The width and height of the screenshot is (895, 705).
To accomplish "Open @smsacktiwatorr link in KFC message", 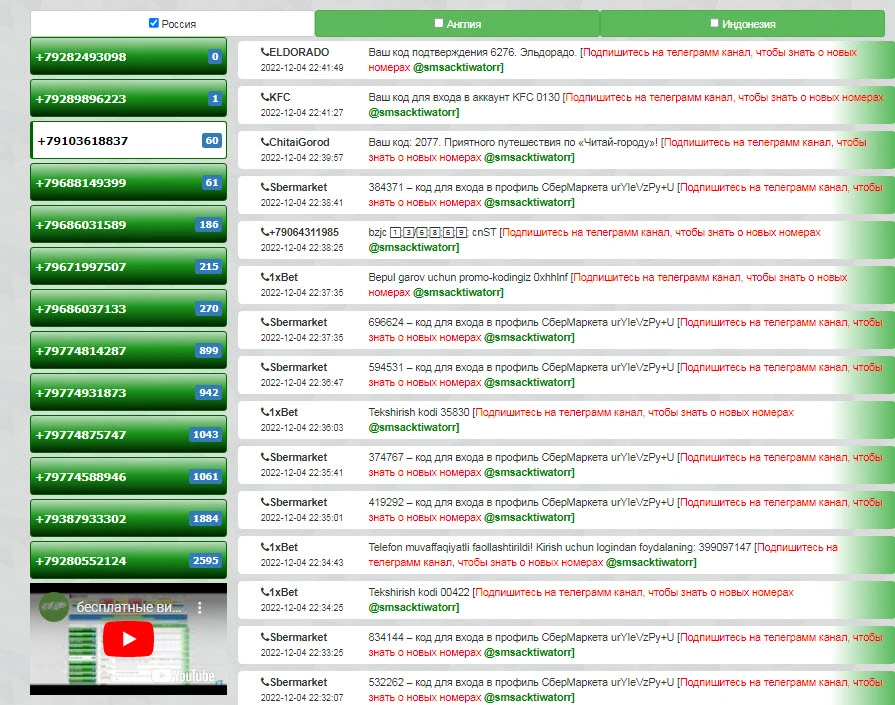I will [x=413, y=112].
